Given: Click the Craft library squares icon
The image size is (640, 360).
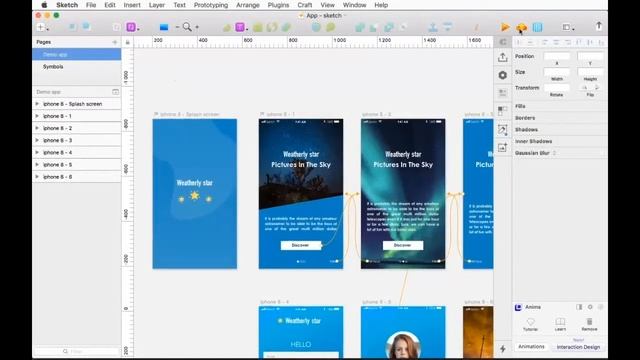Looking at the screenshot, I should coord(503,111).
